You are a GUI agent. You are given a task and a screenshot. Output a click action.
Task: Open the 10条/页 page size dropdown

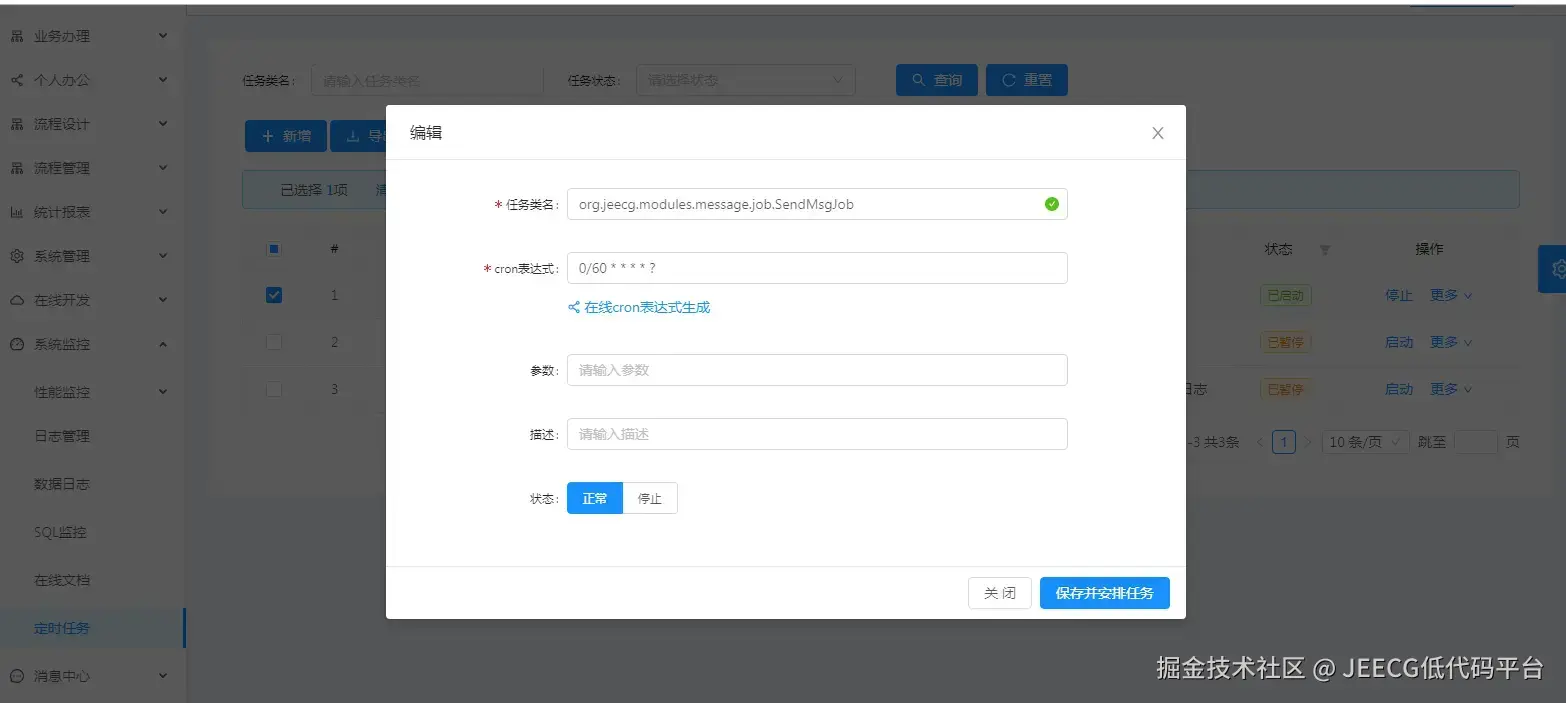pos(1366,442)
